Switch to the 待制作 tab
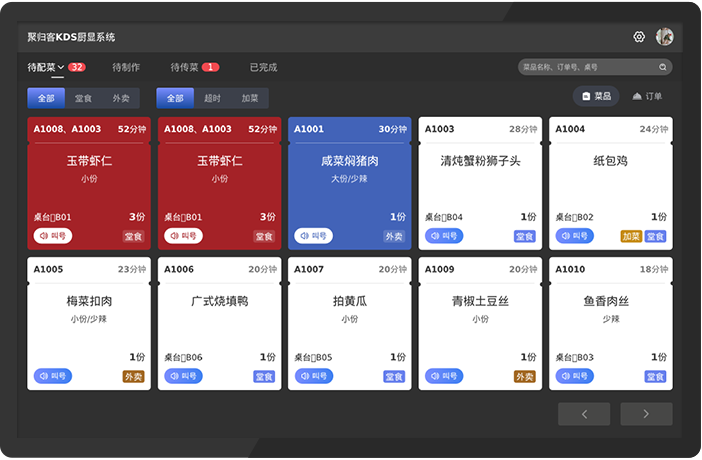The height and width of the screenshot is (460, 702). pos(126,67)
